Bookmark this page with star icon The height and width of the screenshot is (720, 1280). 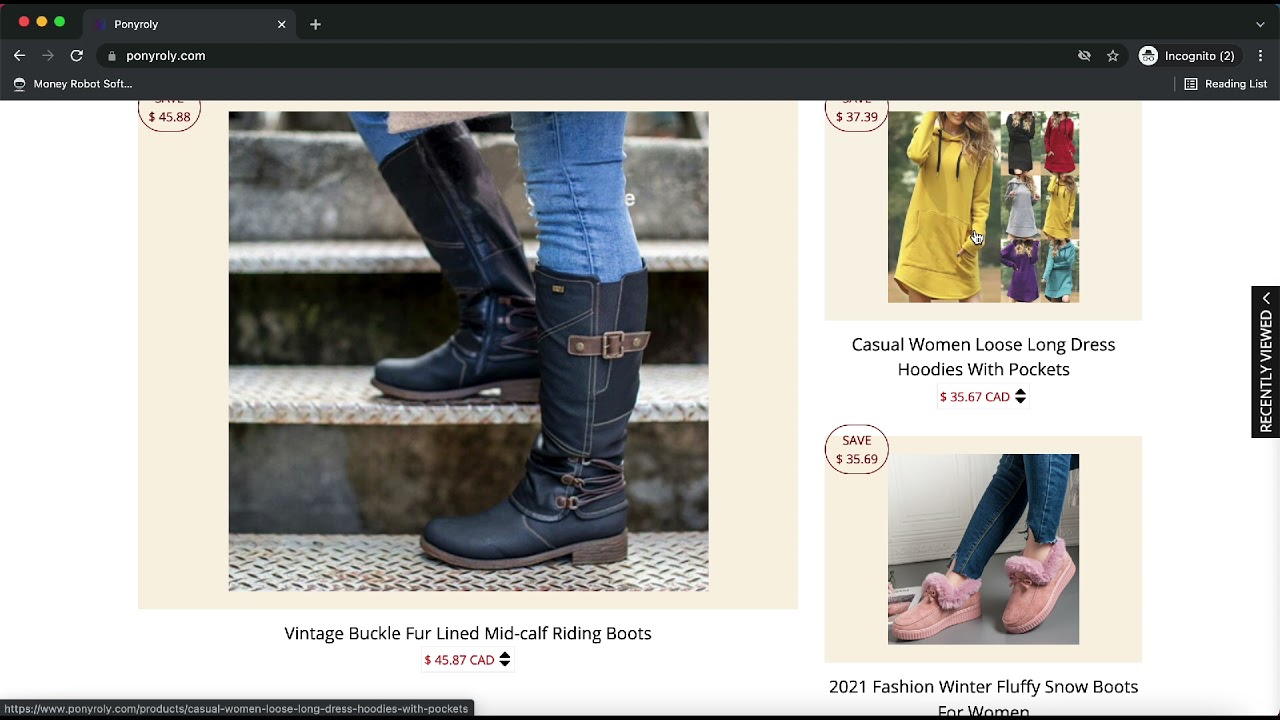pos(1112,56)
